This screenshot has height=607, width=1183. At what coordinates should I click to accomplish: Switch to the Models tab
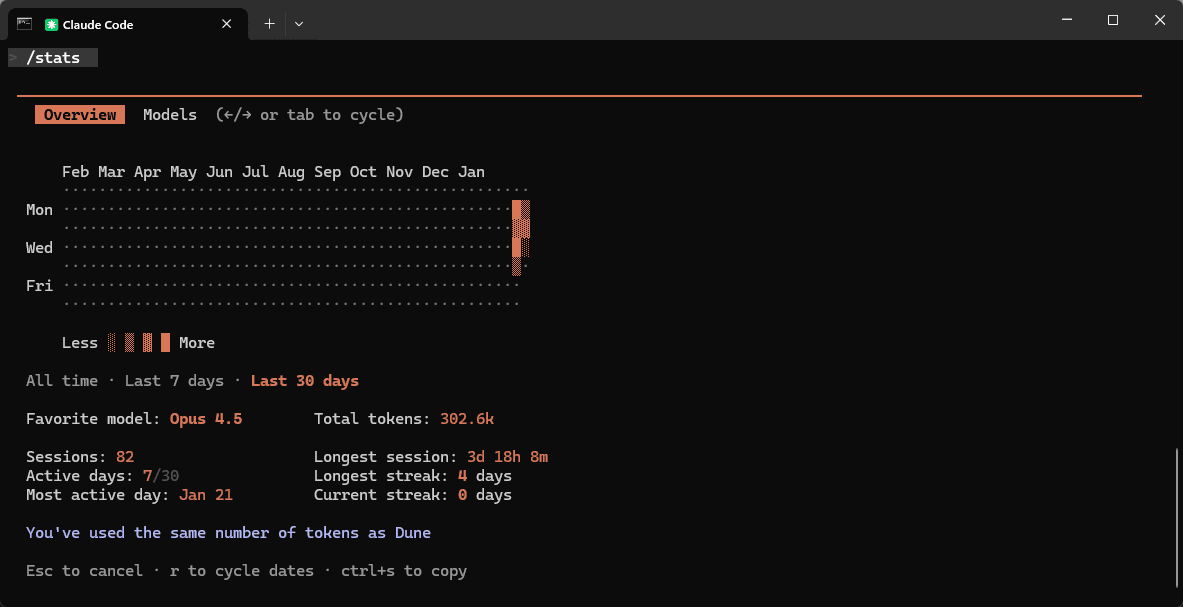[170, 114]
